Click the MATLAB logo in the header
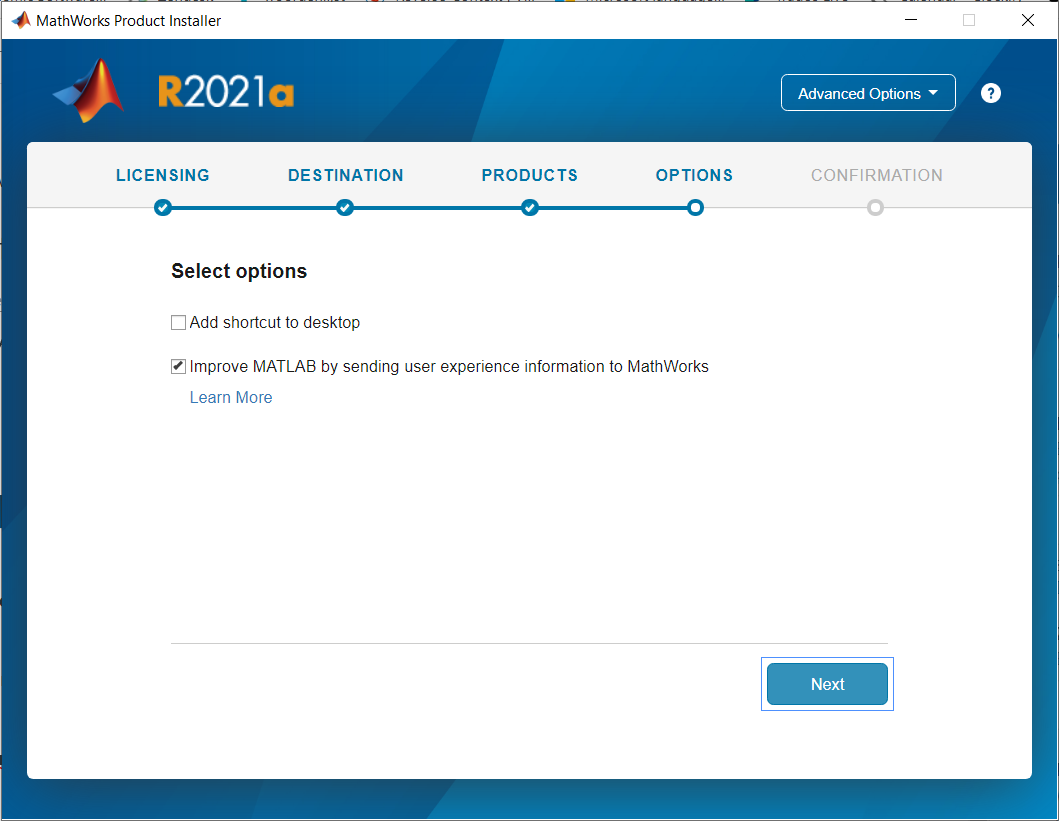The width and height of the screenshot is (1059, 821). [89, 90]
